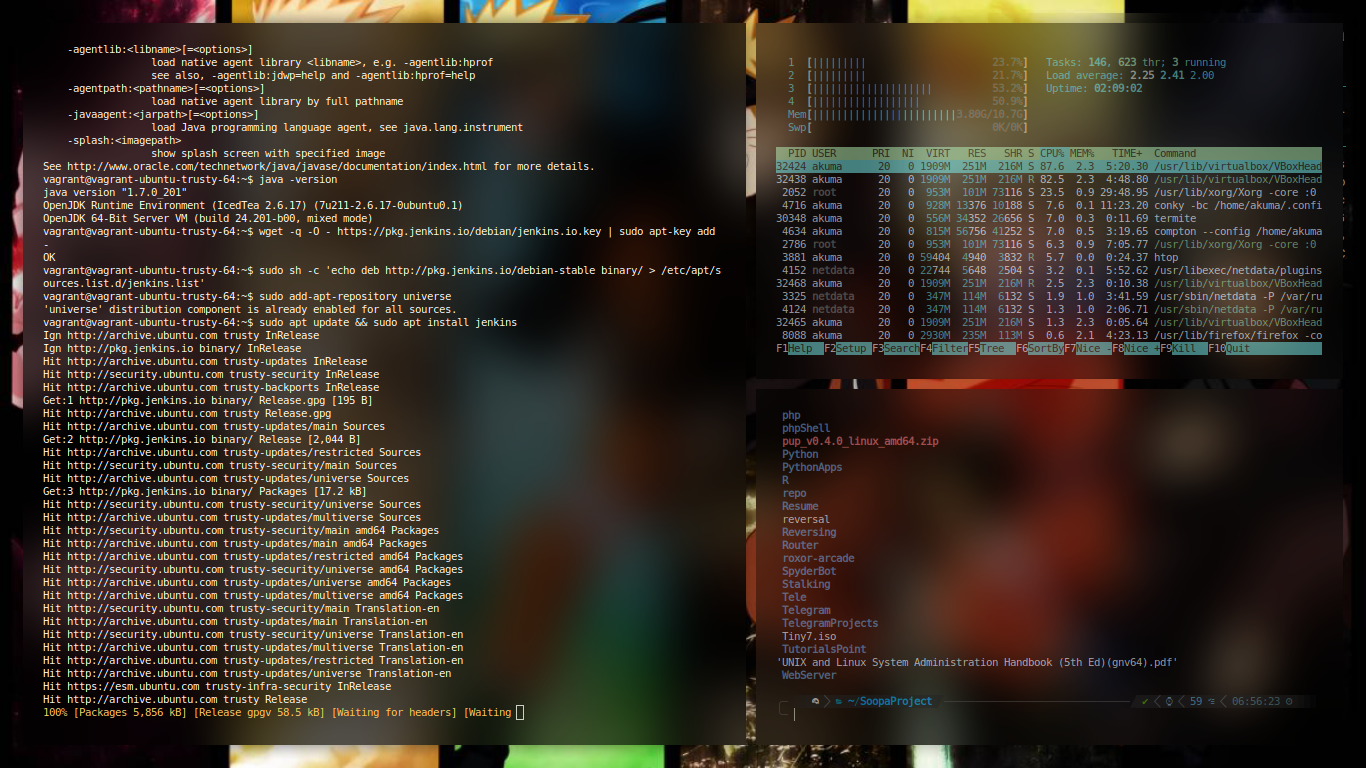Viewport: 1366px width, 768px height.
Task: Select the netdata plugins process PID 4152
Action: pyautogui.click(x=1049, y=270)
